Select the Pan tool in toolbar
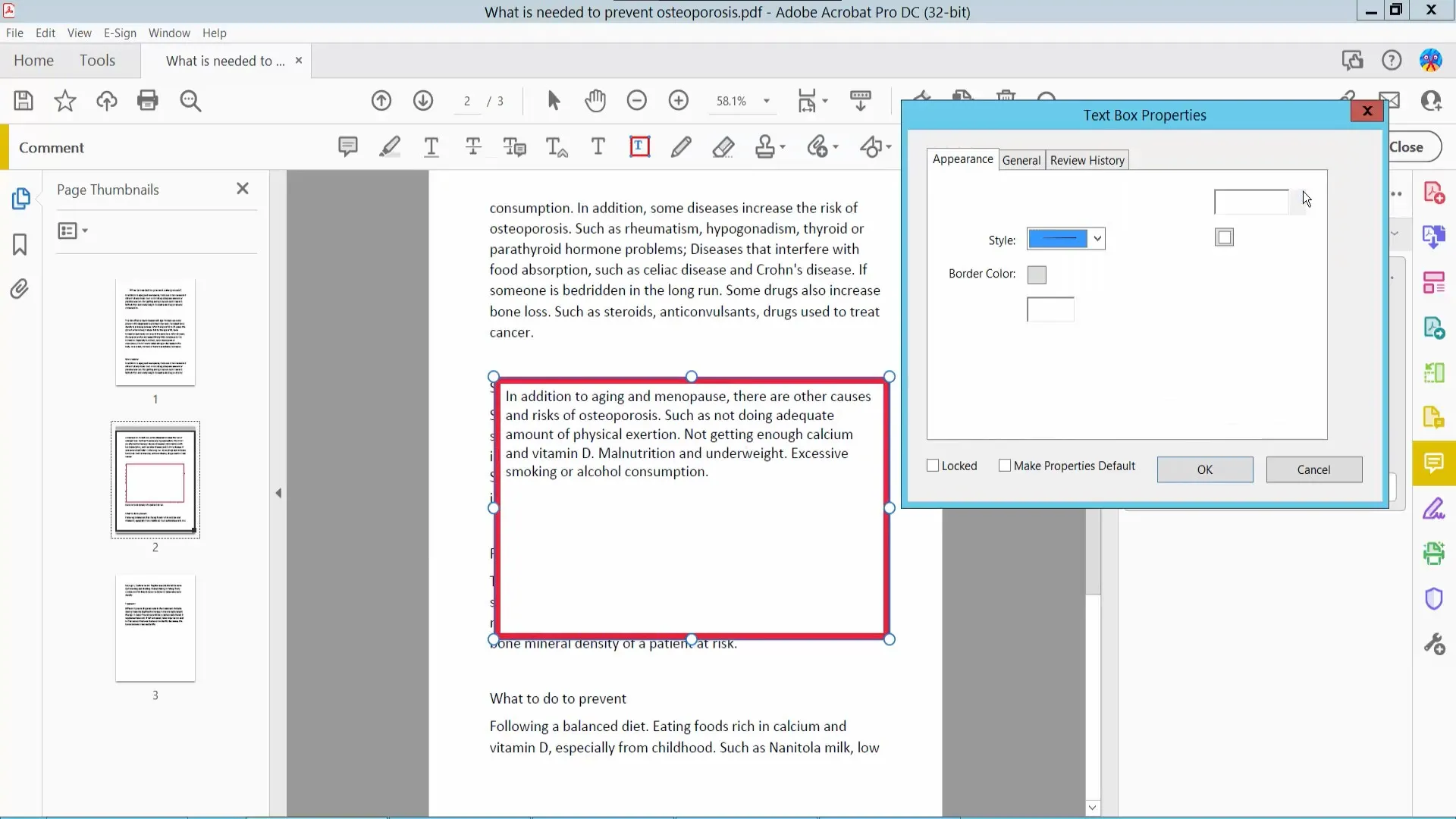This screenshot has height=819, width=1456. (595, 100)
